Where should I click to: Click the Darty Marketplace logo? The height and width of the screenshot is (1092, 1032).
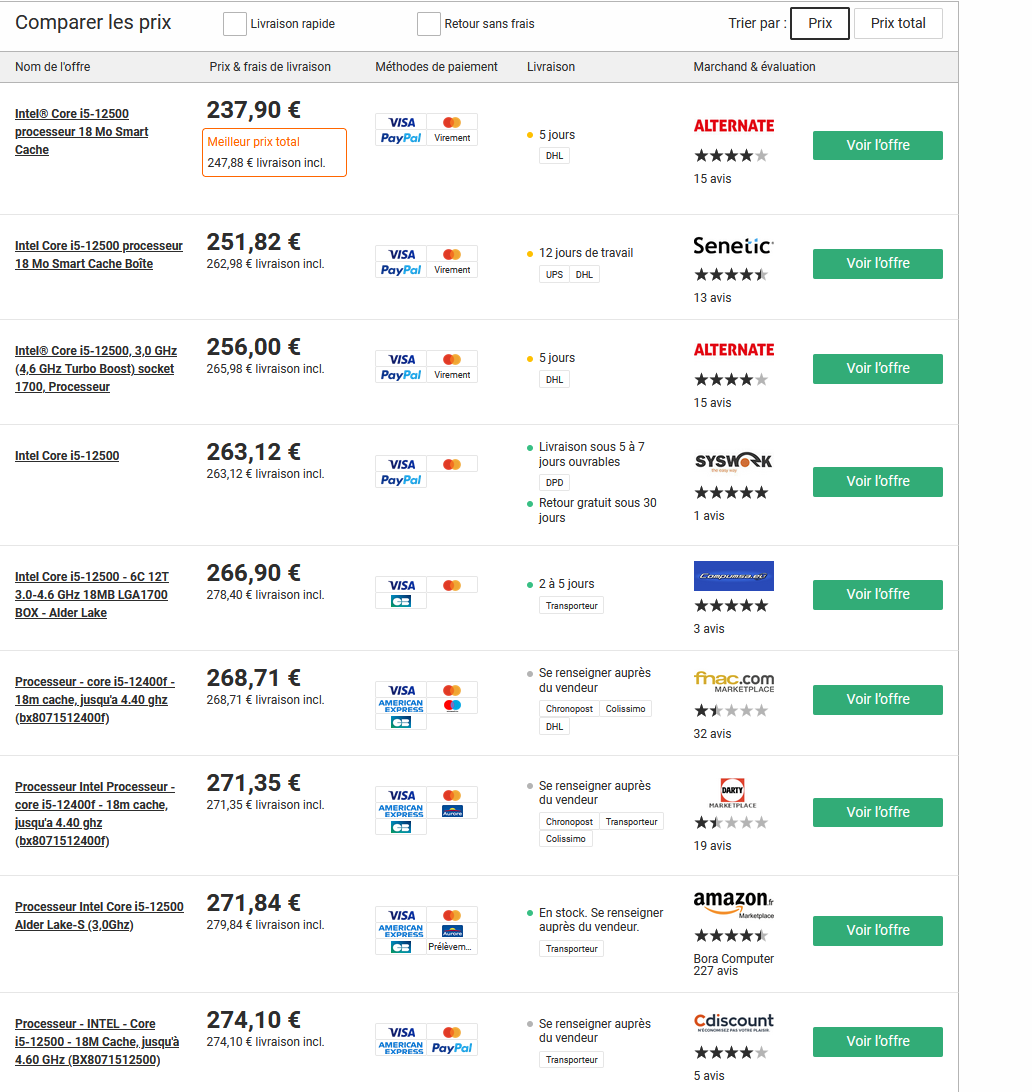(x=733, y=792)
